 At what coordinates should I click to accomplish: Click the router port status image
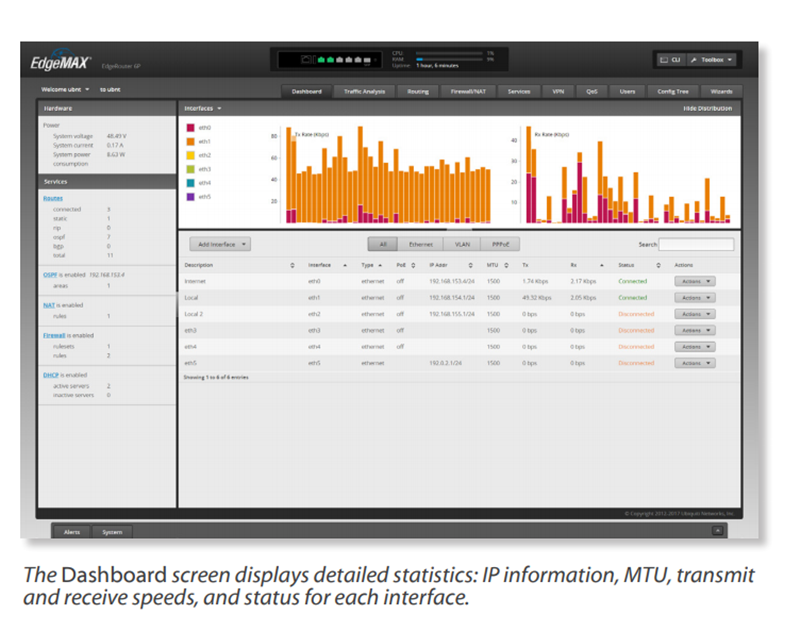pos(329,60)
